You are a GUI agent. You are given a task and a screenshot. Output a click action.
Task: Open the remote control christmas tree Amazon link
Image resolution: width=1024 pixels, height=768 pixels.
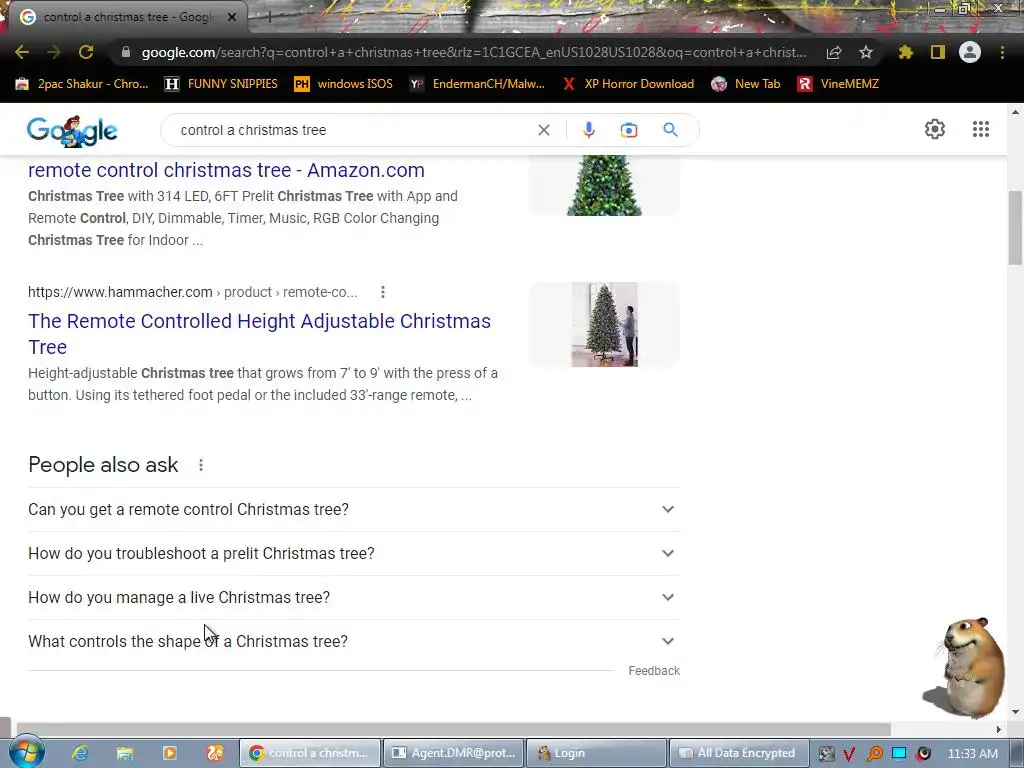pyautogui.click(x=226, y=170)
